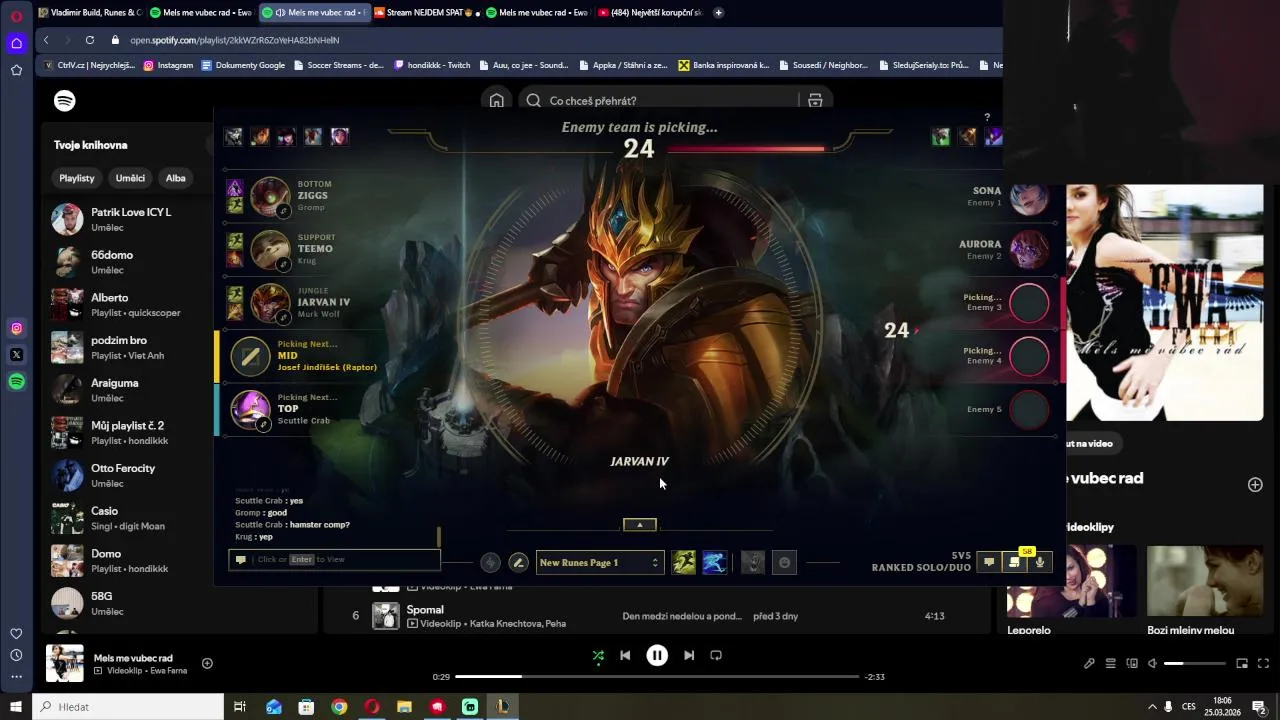Screen dimensions: 1280x720
Task: Toggle Spotify repeat mode
Action: coord(716,656)
